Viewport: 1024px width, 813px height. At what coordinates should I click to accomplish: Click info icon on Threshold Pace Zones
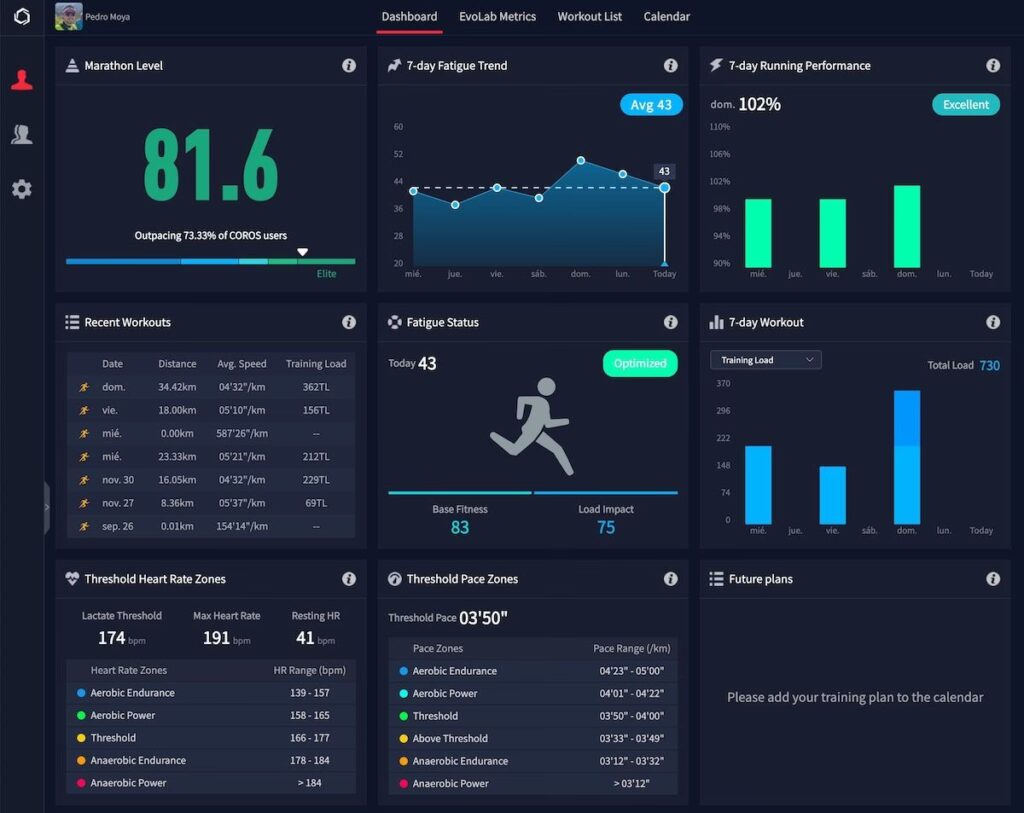tap(671, 579)
